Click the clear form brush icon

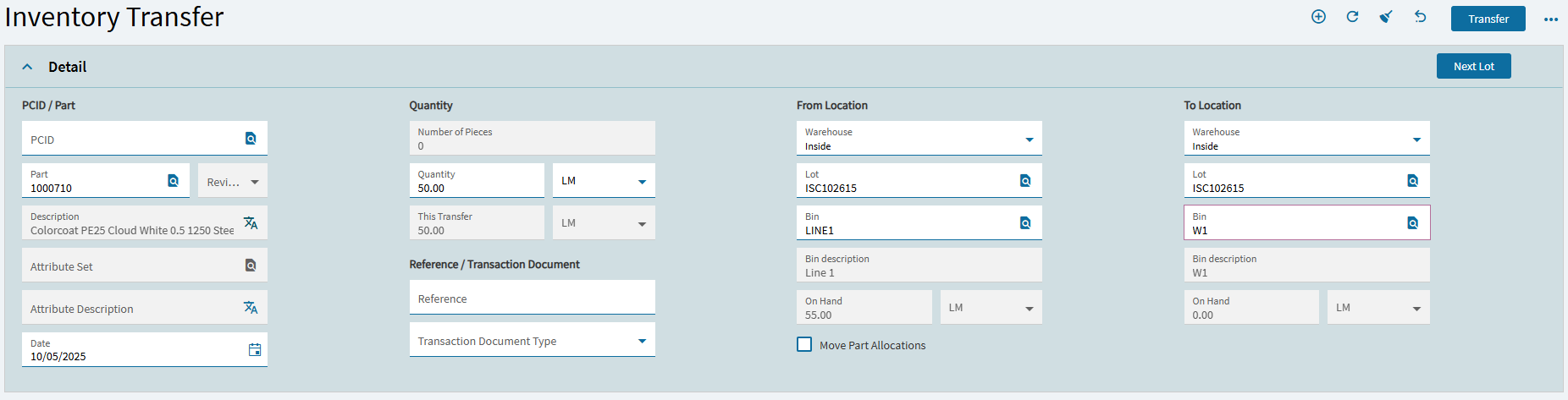click(x=1386, y=17)
